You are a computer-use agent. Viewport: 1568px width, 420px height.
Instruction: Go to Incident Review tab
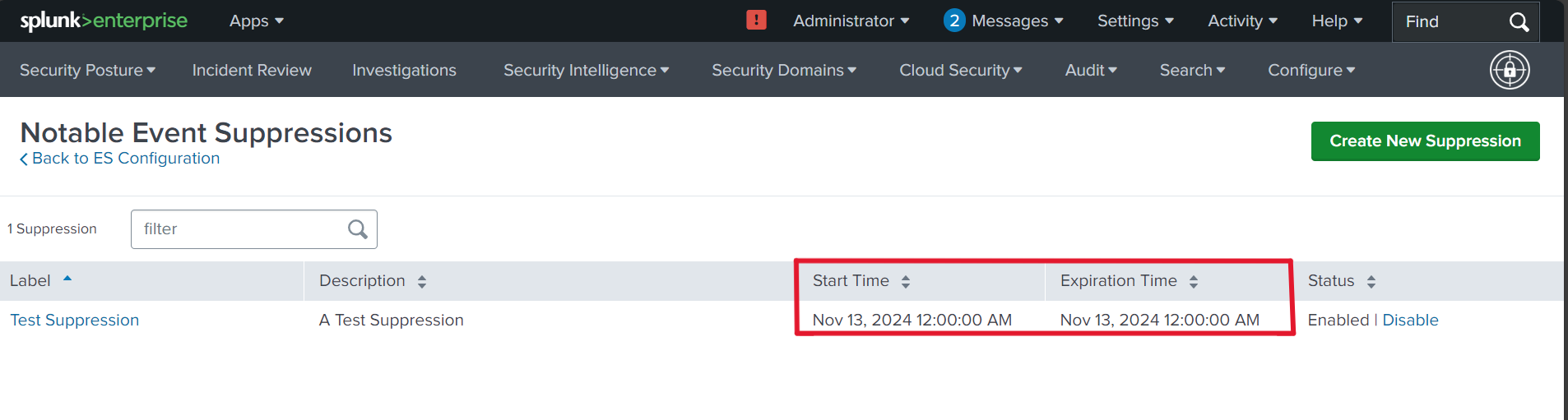coord(252,71)
